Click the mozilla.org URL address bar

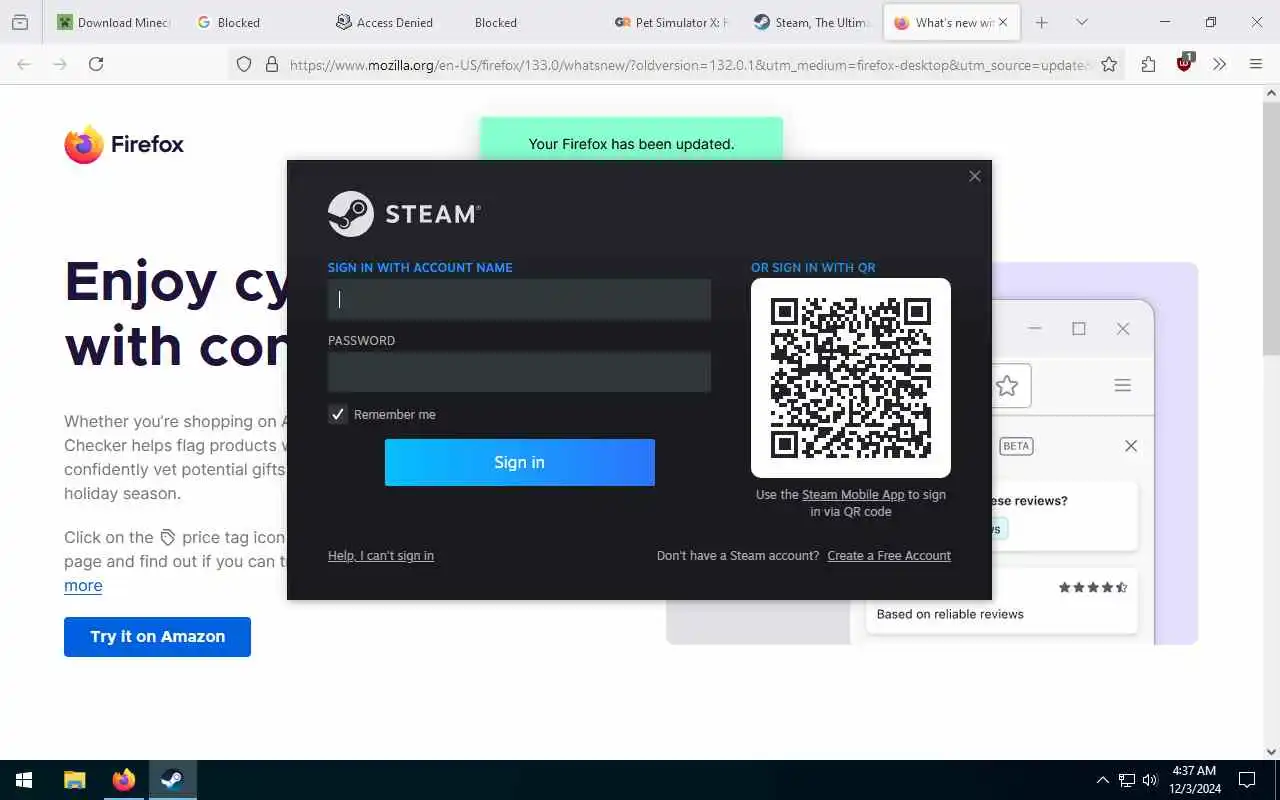[x=688, y=65]
